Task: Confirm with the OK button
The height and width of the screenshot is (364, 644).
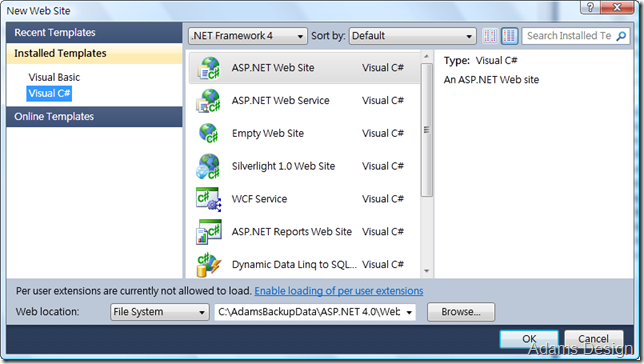Action: (x=529, y=339)
